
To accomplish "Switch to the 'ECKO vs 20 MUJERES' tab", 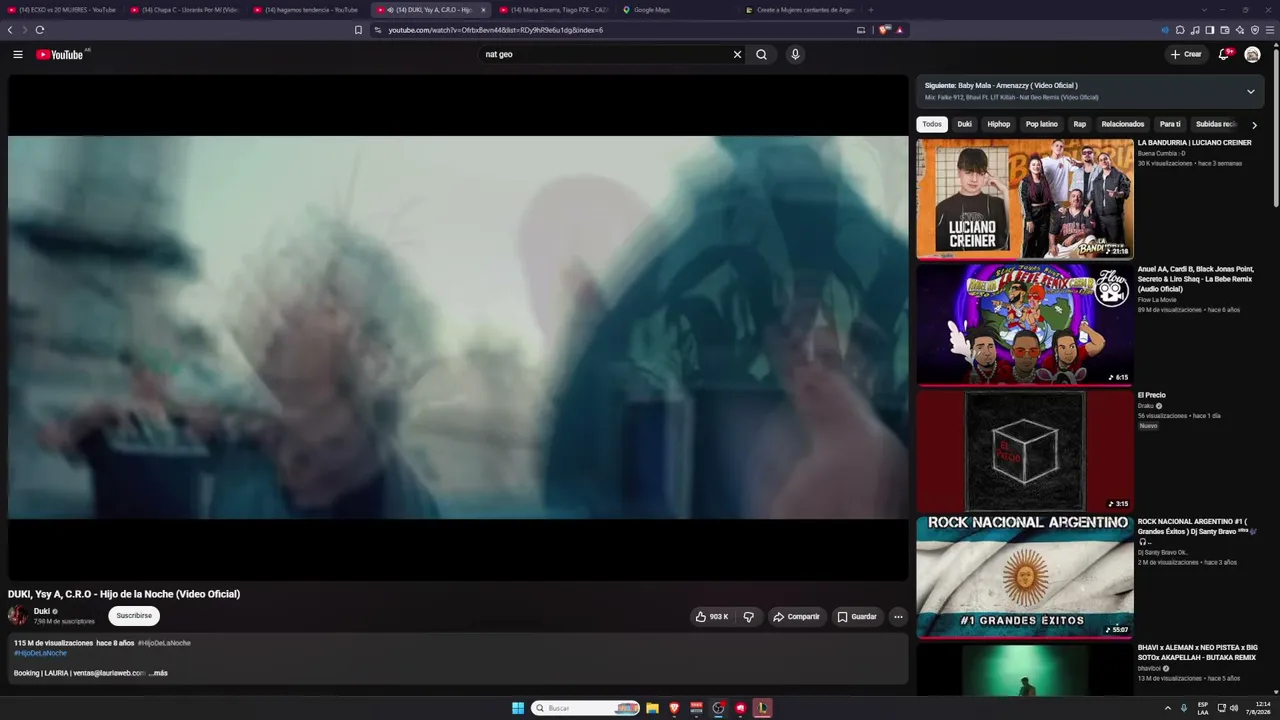I will tap(61, 10).
